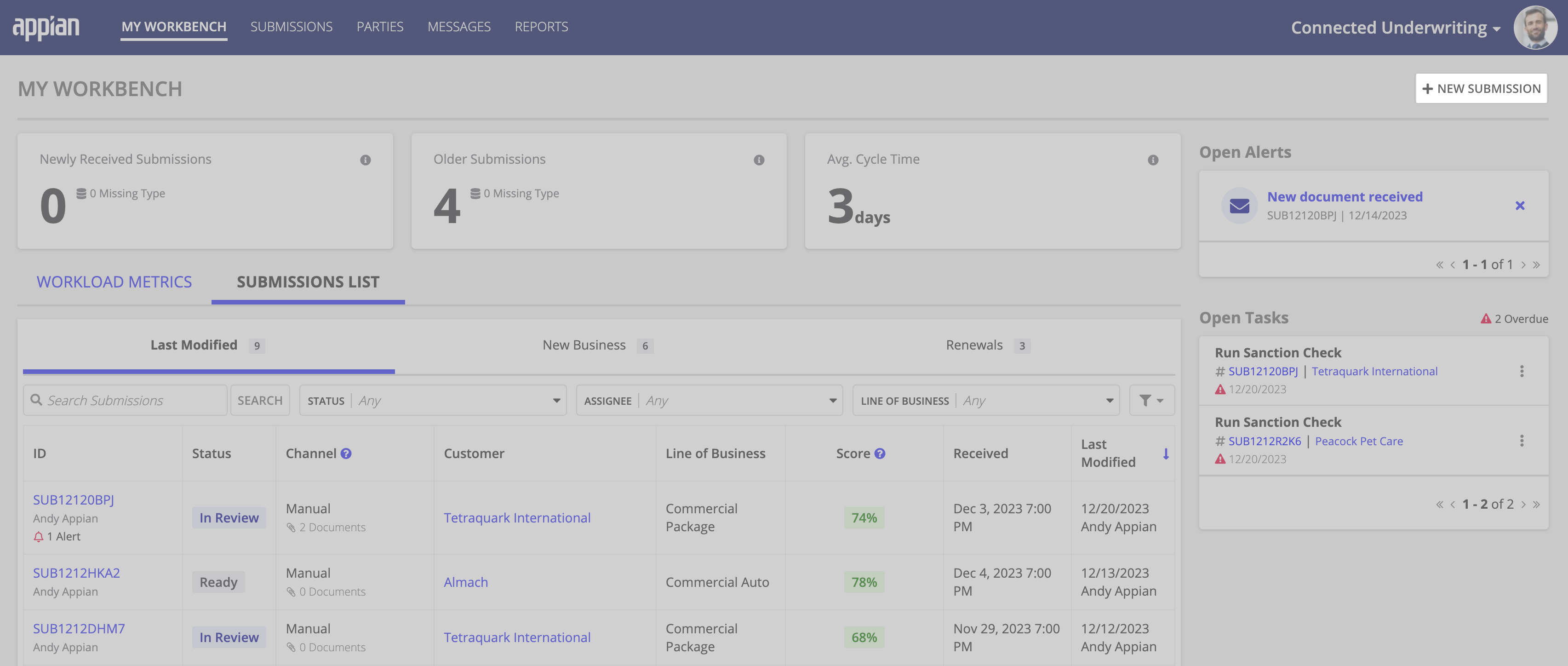The width and height of the screenshot is (1568, 666).
Task: Open the Reports navigation tab
Action: 541,27
